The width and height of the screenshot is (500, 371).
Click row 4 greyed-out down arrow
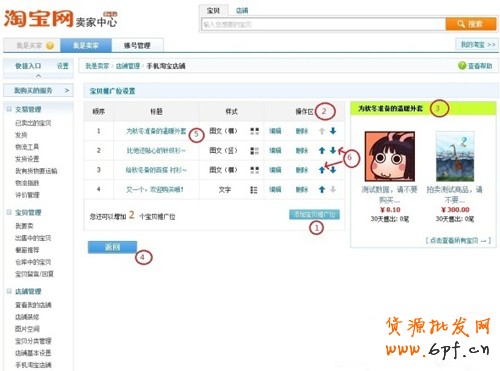(333, 190)
